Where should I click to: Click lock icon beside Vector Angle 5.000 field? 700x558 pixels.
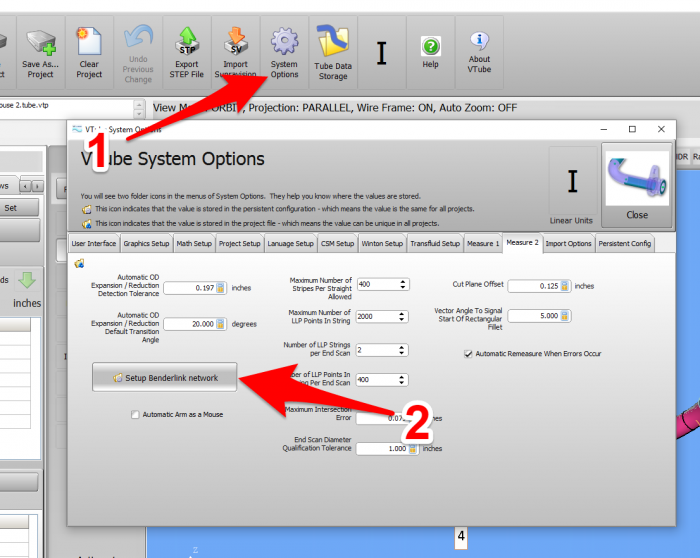565,316
